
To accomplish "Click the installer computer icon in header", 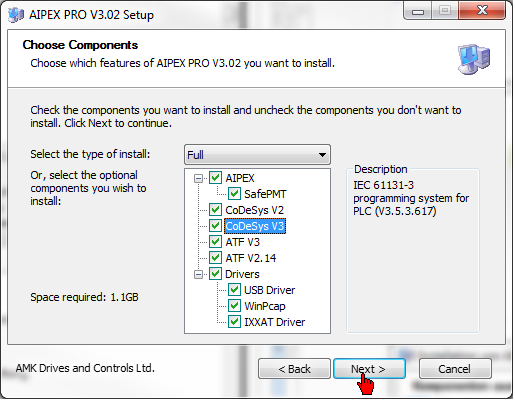I will click(474, 59).
